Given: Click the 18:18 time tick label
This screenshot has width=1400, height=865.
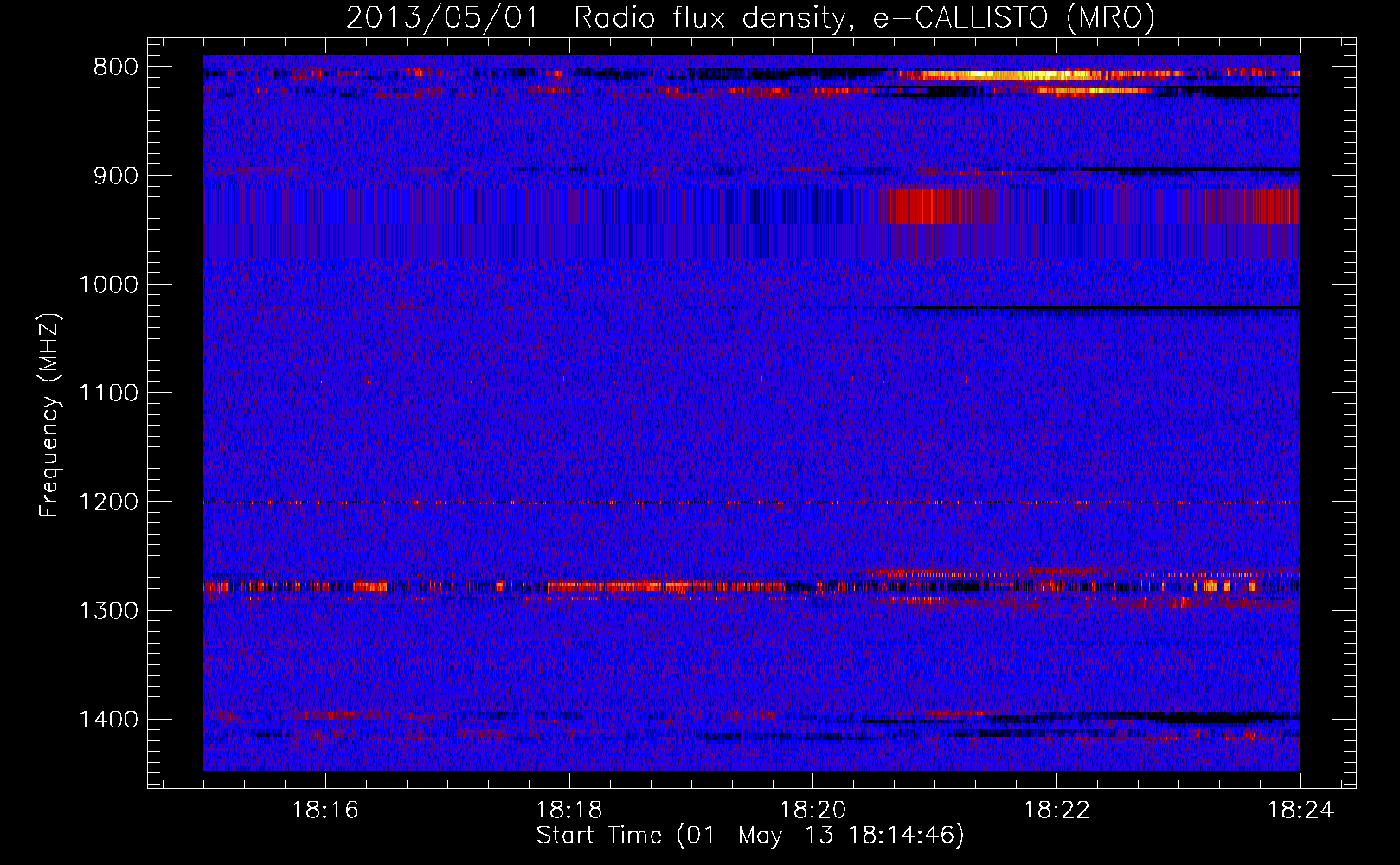Looking at the screenshot, I should click(x=569, y=811).
